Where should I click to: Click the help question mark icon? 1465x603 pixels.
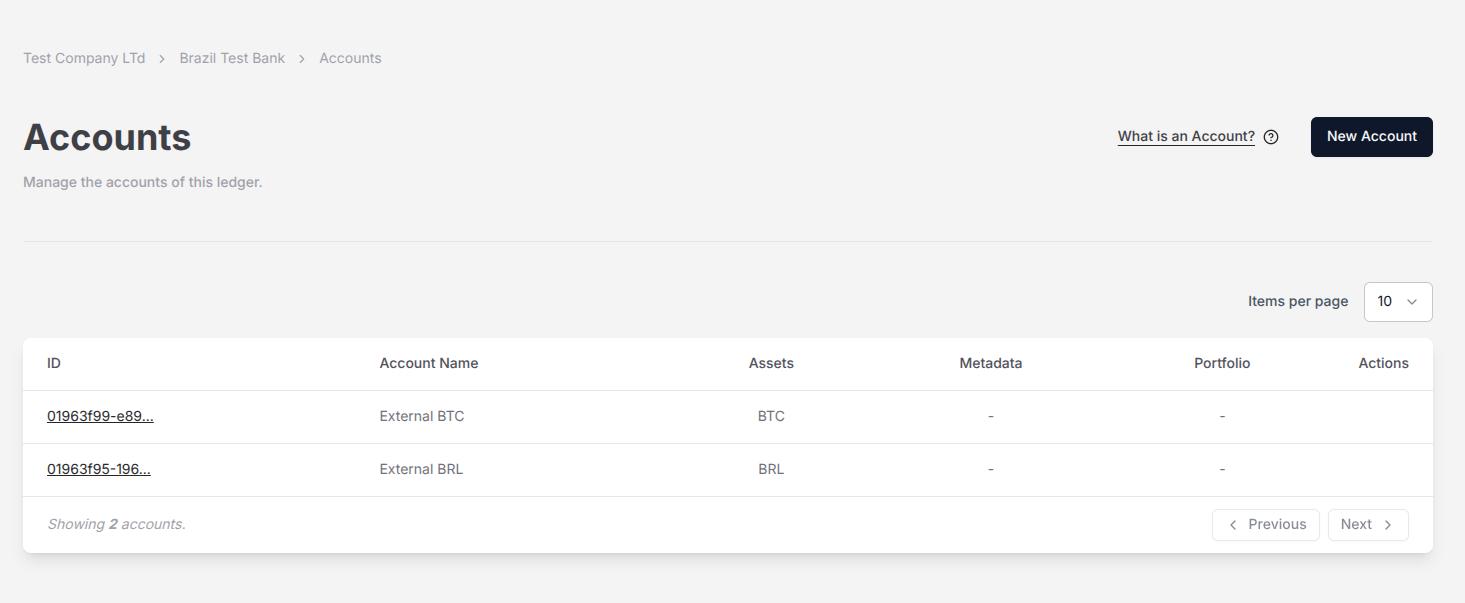[x=1271, y=137]
